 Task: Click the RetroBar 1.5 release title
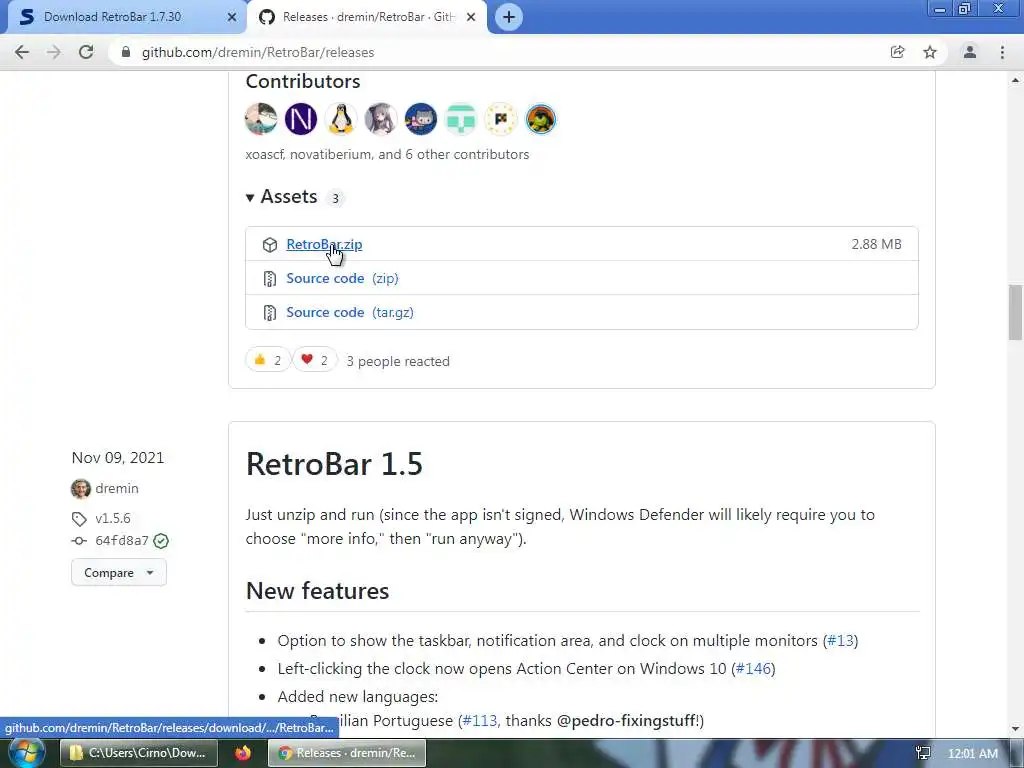coord(334,464)
